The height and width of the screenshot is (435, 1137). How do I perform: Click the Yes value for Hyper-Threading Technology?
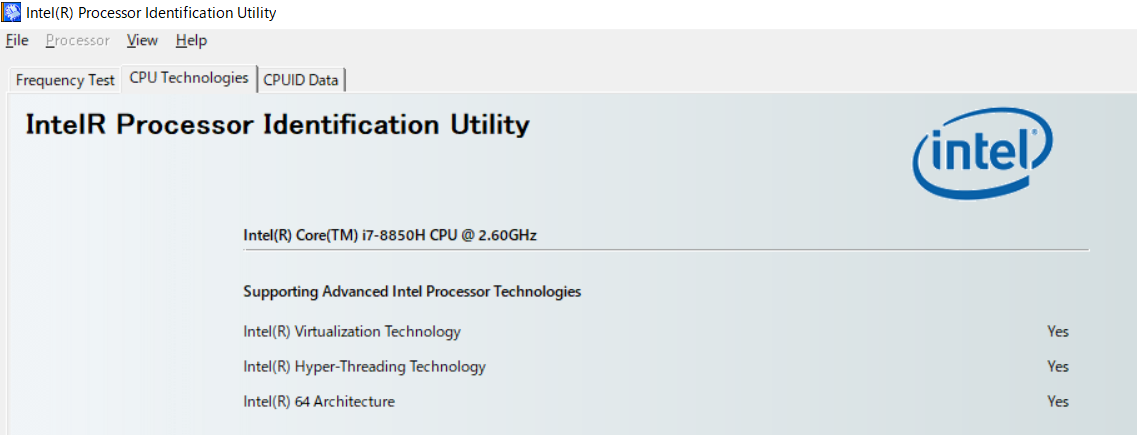tap(1058, 367)
